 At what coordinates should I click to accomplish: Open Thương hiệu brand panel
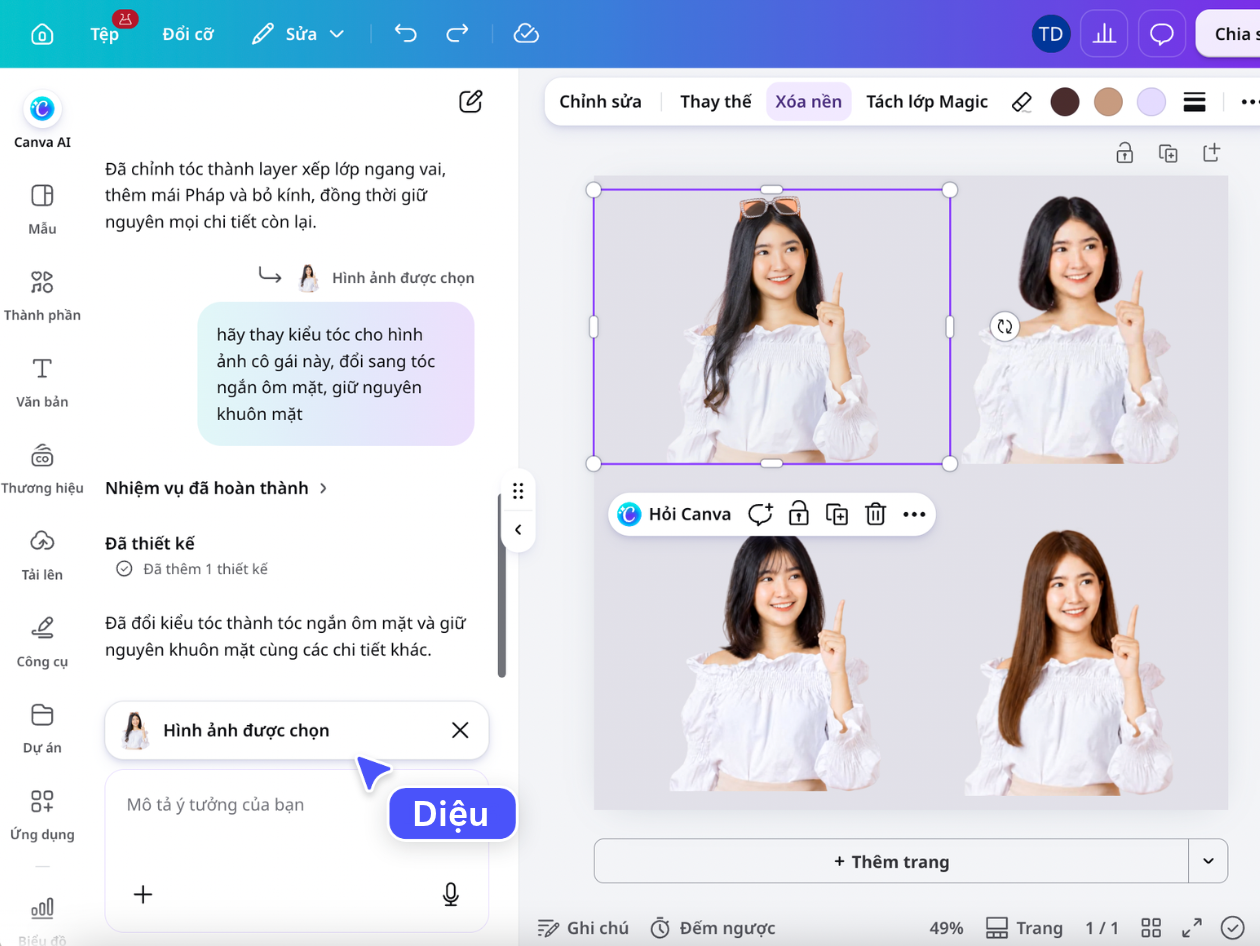[42, 468]
